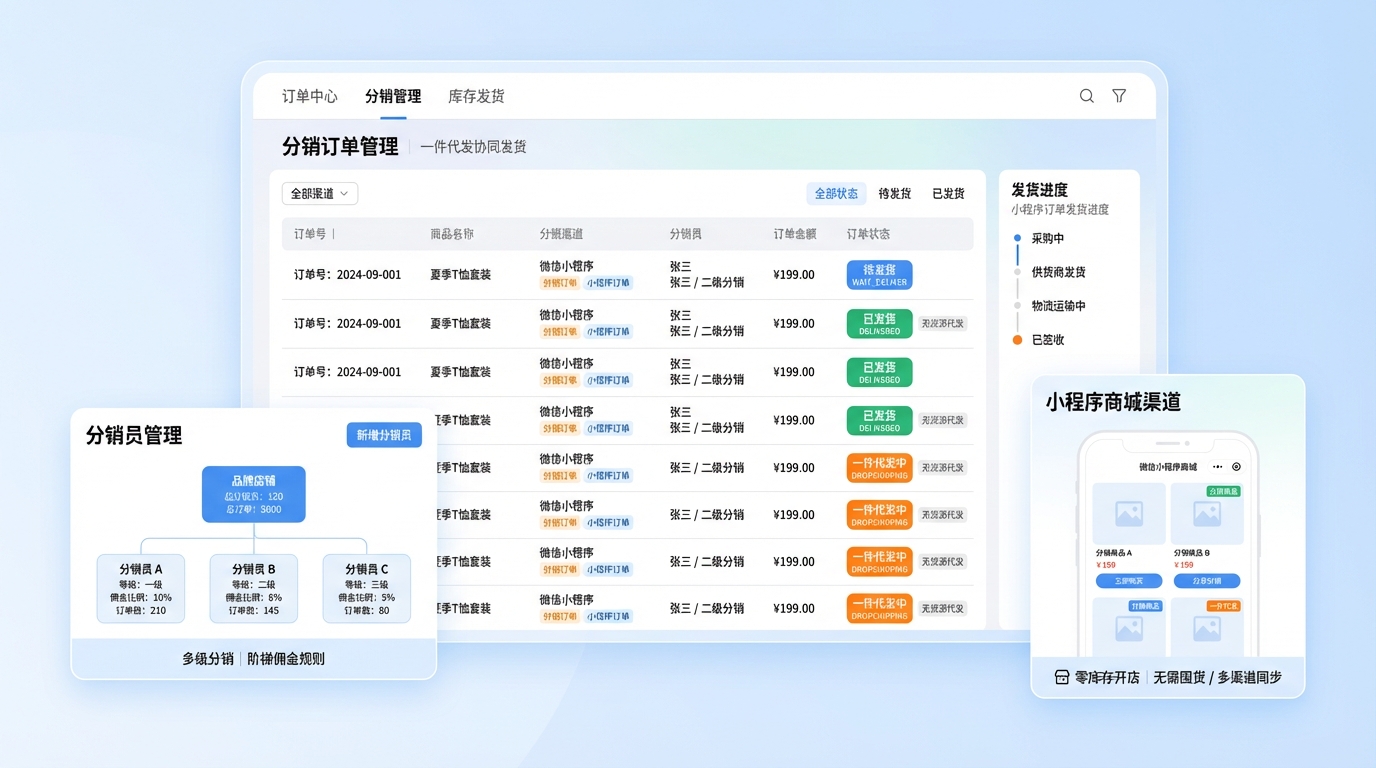1376x768 pixels.
Task: Open the filter funnel icon
Action: pos(1119,96)
